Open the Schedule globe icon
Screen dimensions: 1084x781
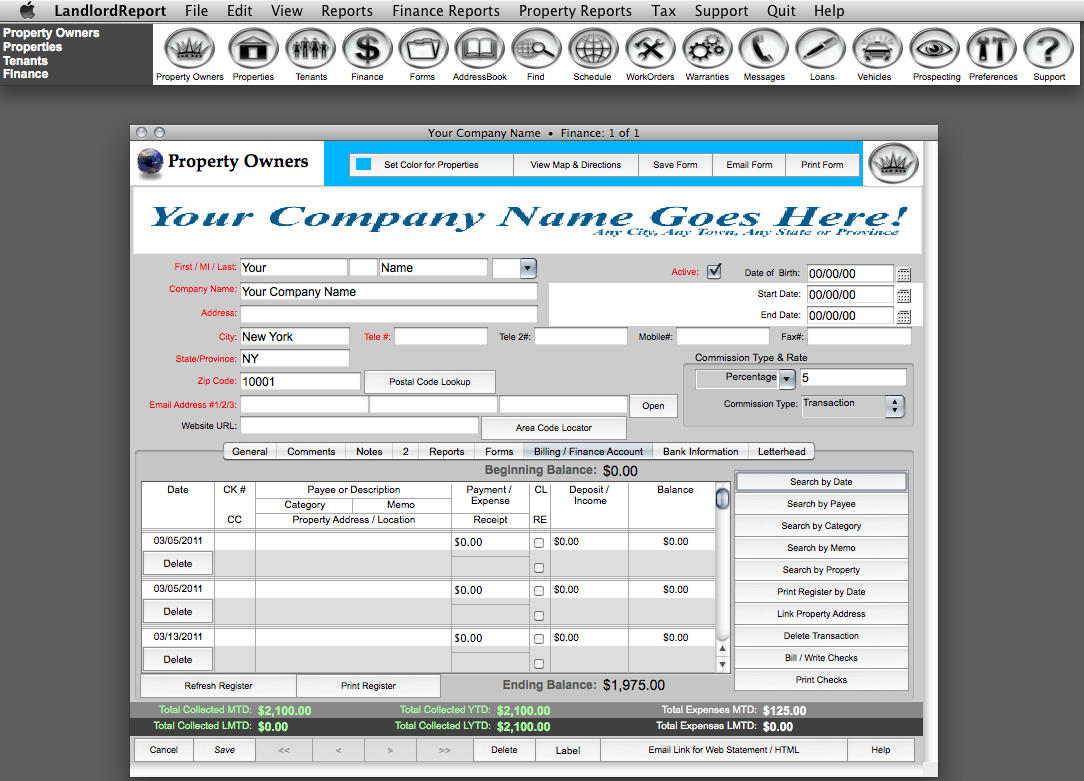593,49
